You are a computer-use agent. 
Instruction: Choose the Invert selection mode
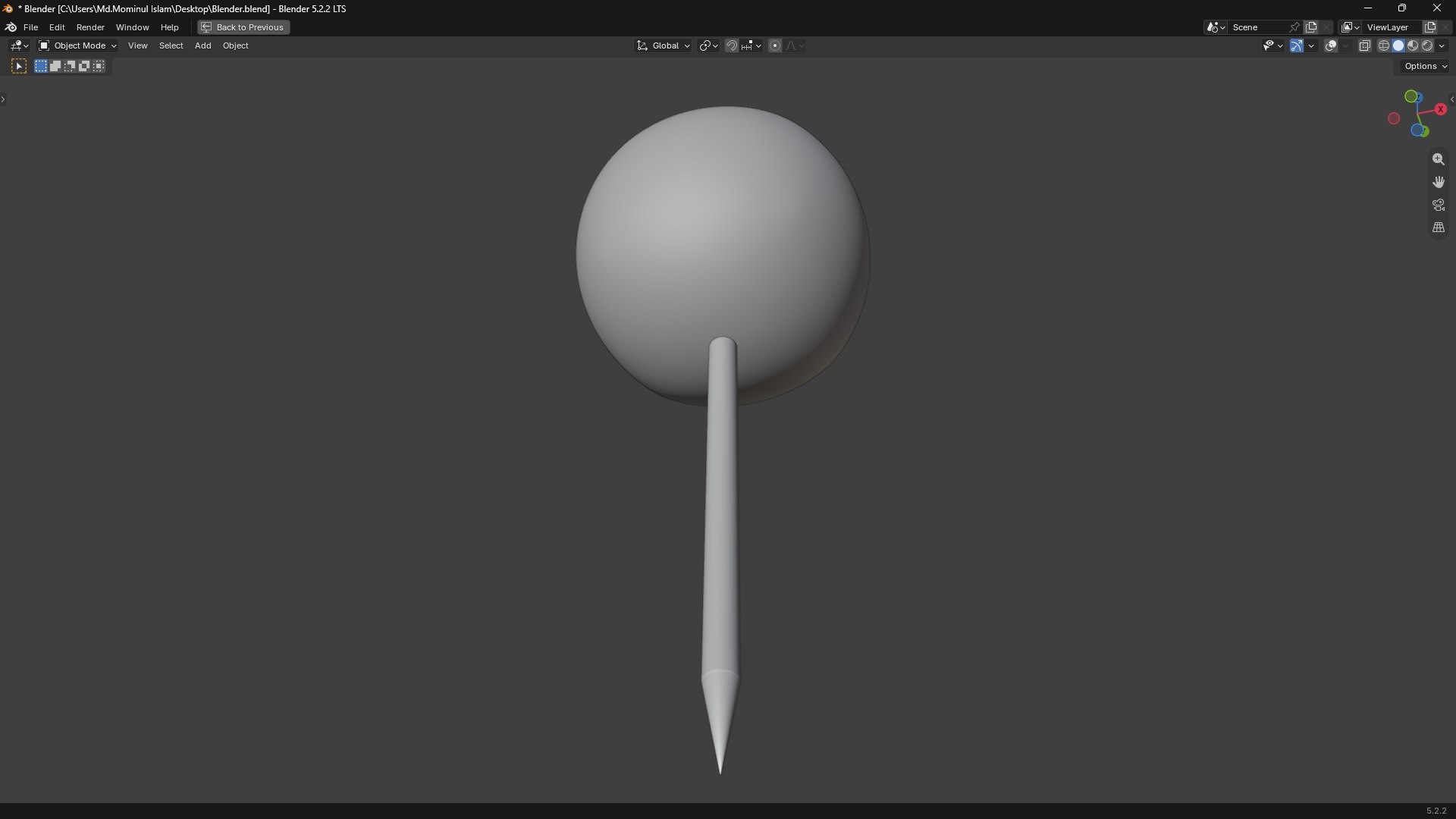coord(84,67)
